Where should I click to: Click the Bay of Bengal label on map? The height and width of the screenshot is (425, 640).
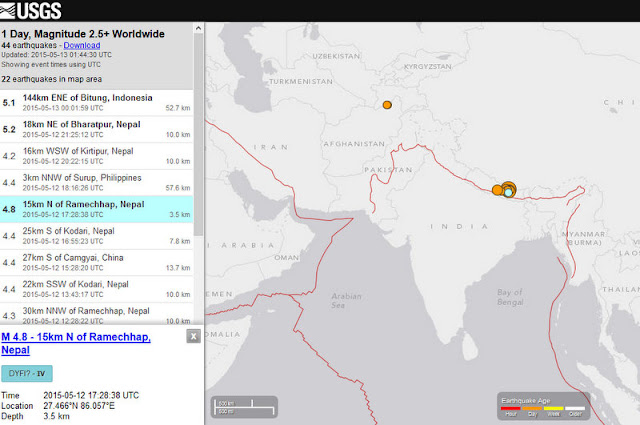tap(510, 297)
